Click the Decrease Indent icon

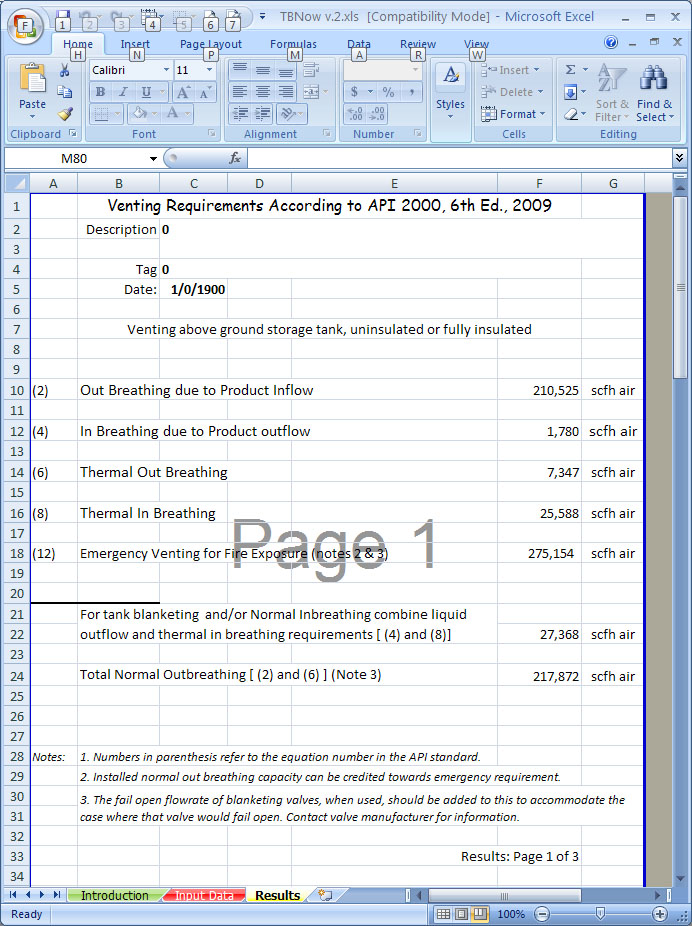click(240, 113)
